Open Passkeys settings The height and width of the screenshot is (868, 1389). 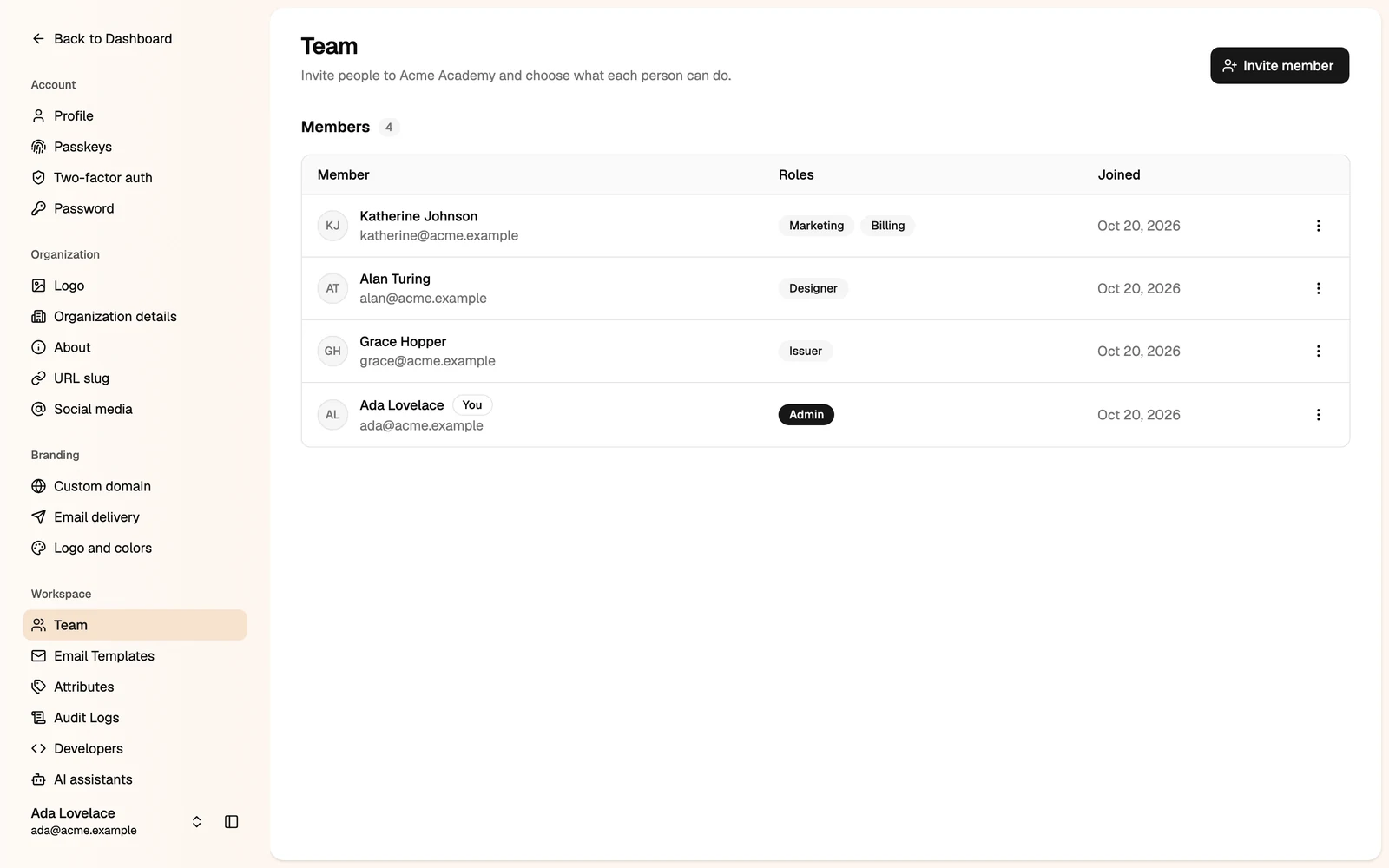tap(135, 147)
